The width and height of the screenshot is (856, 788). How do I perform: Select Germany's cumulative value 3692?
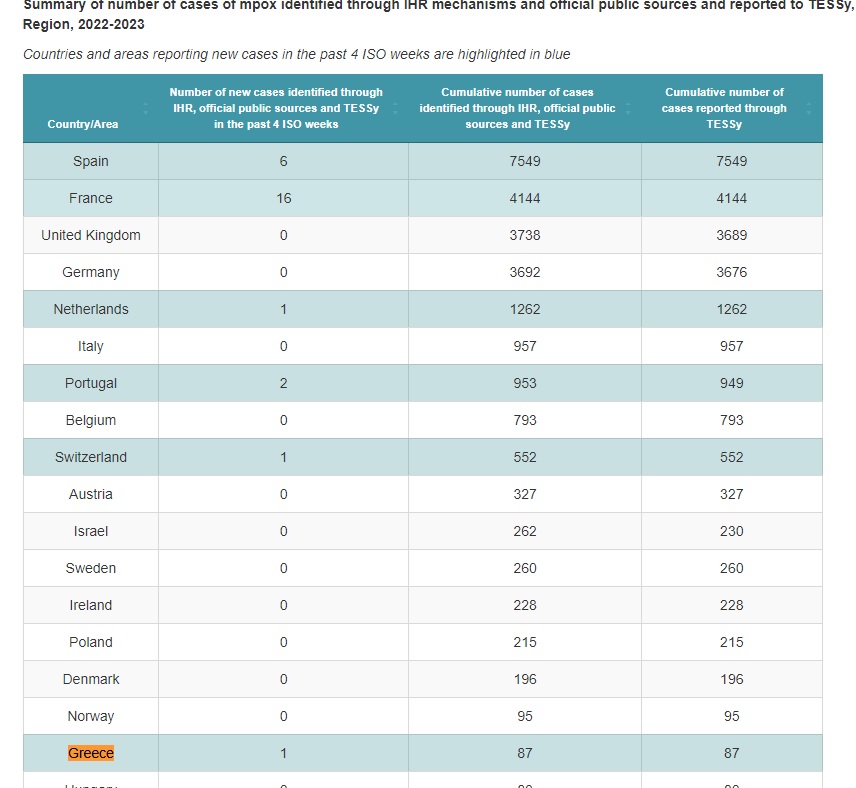pos(525,272)
